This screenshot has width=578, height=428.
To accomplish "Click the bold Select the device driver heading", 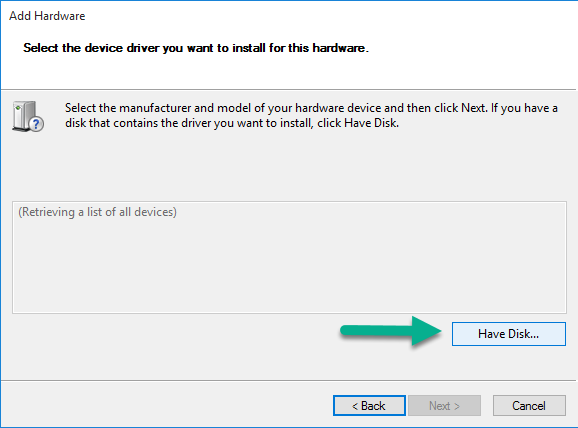I will [x=196, y=48].
